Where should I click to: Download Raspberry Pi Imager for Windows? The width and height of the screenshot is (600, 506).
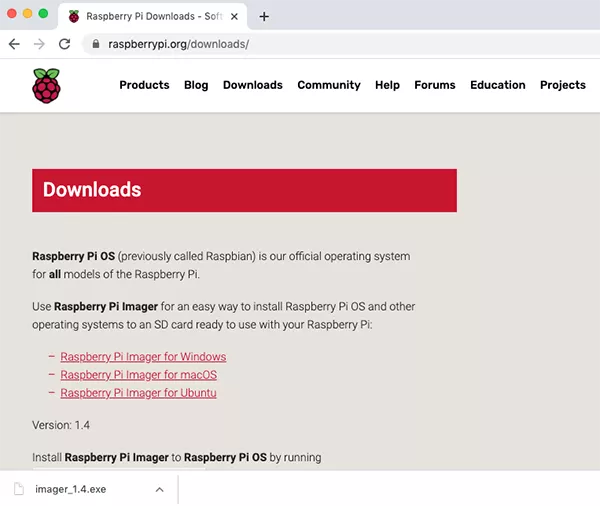[x=143, y=357]
